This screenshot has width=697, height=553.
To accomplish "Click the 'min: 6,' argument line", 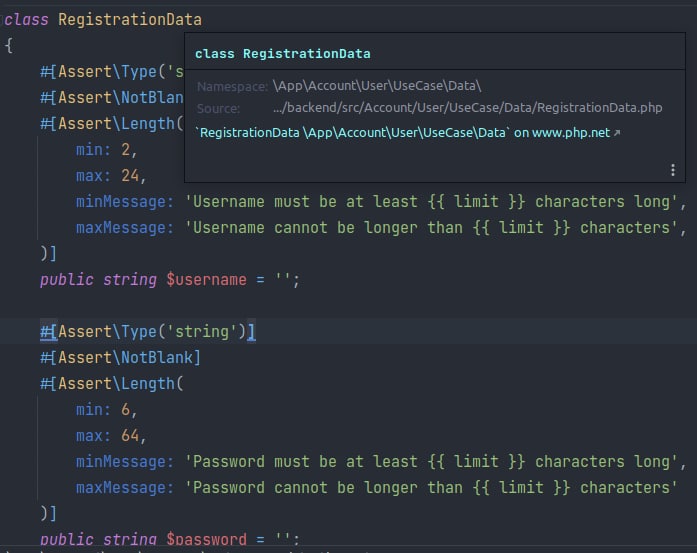I will tap(107, 409).
